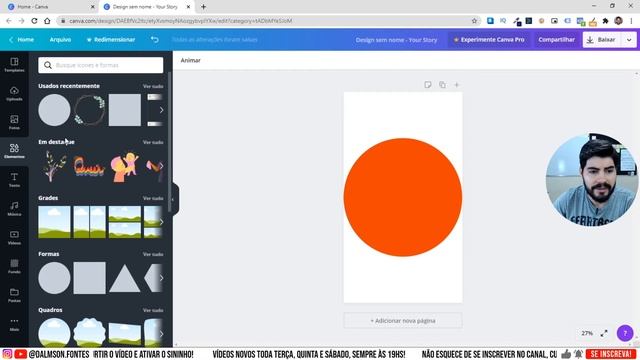The image size is (640, 360).
Task: Go back to Home with chevron
Action: tap(21, 40)
